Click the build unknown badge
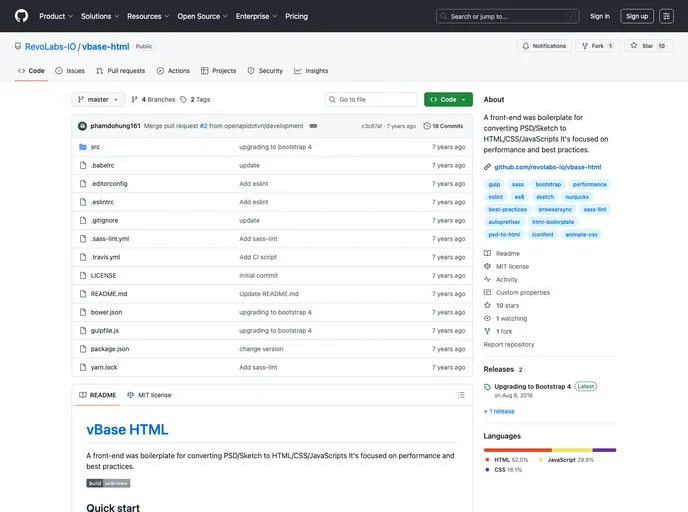The height and width of the screenshot is (512, 688). (108, 483)
